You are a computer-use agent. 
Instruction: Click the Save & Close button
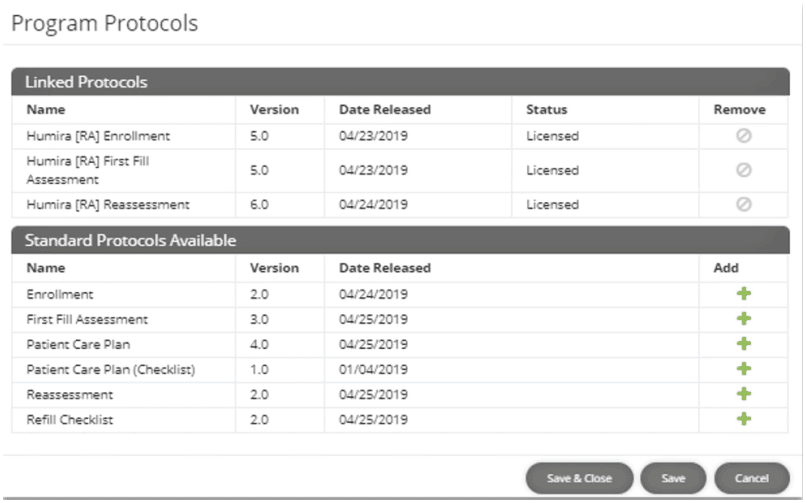[x=579, y=478]
